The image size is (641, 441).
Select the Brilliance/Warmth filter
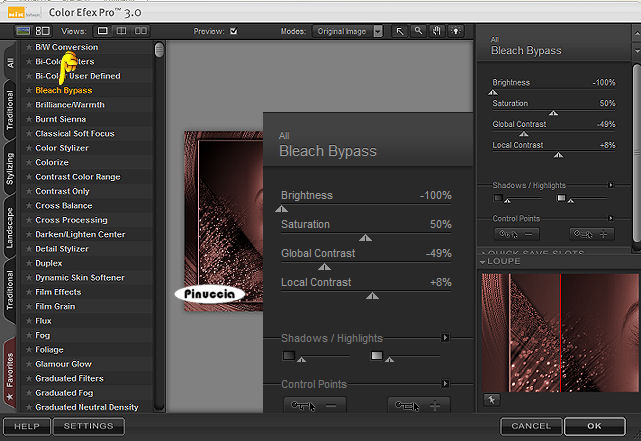(x=70, y=105)
